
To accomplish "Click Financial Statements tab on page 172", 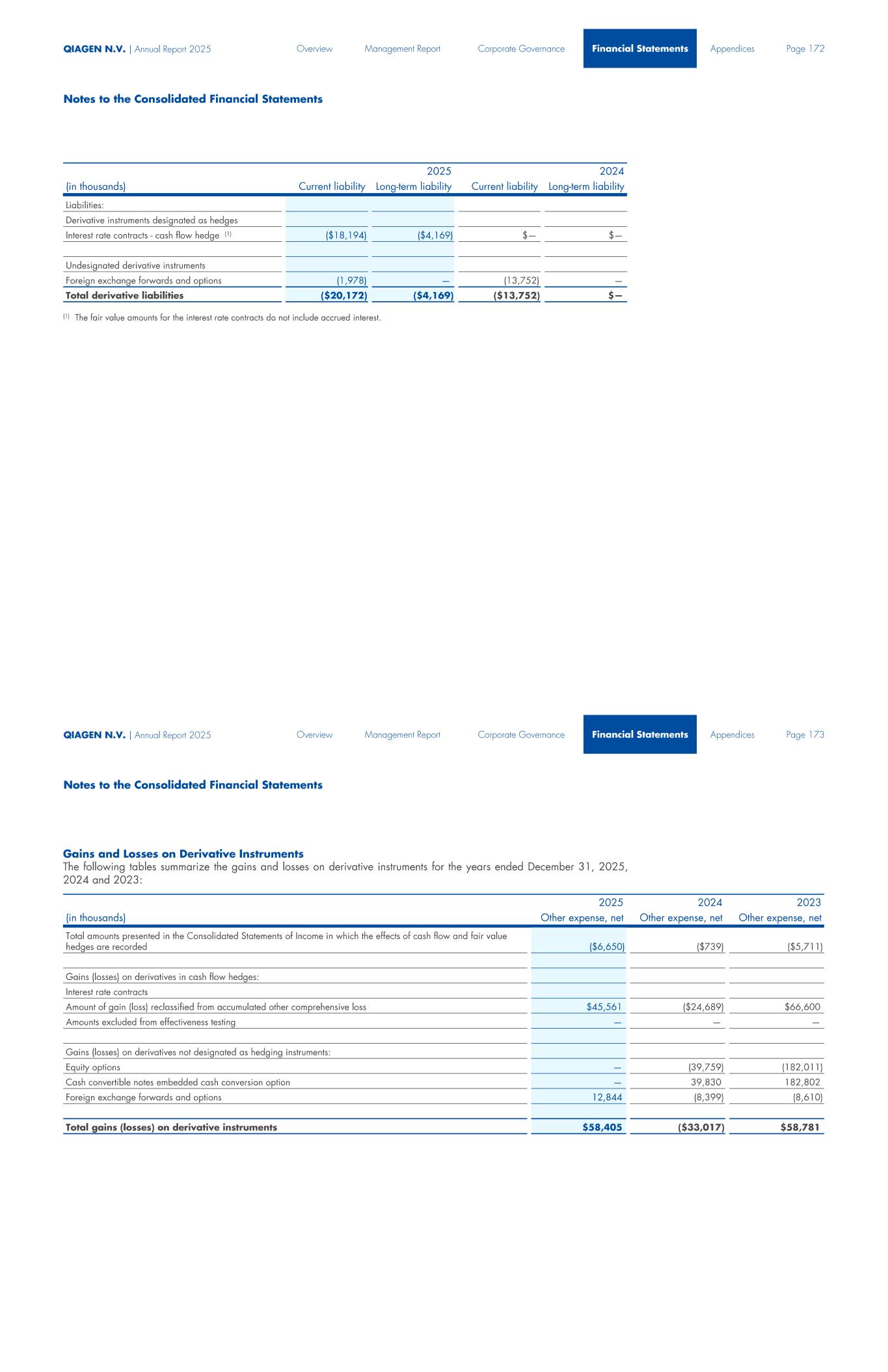I will [639, 49].
